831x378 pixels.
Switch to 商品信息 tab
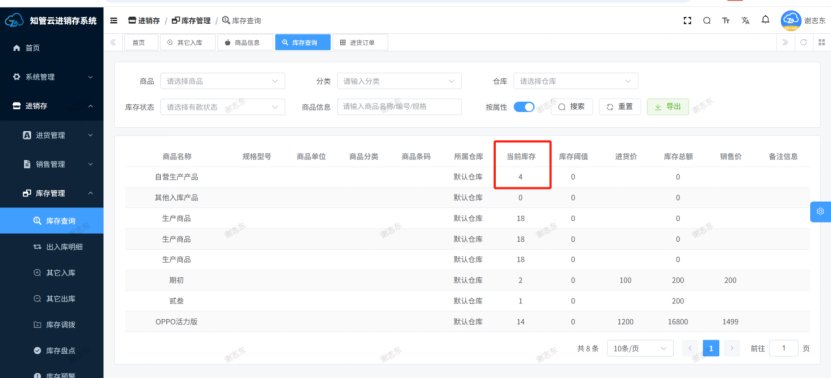[x=245, y=42]
